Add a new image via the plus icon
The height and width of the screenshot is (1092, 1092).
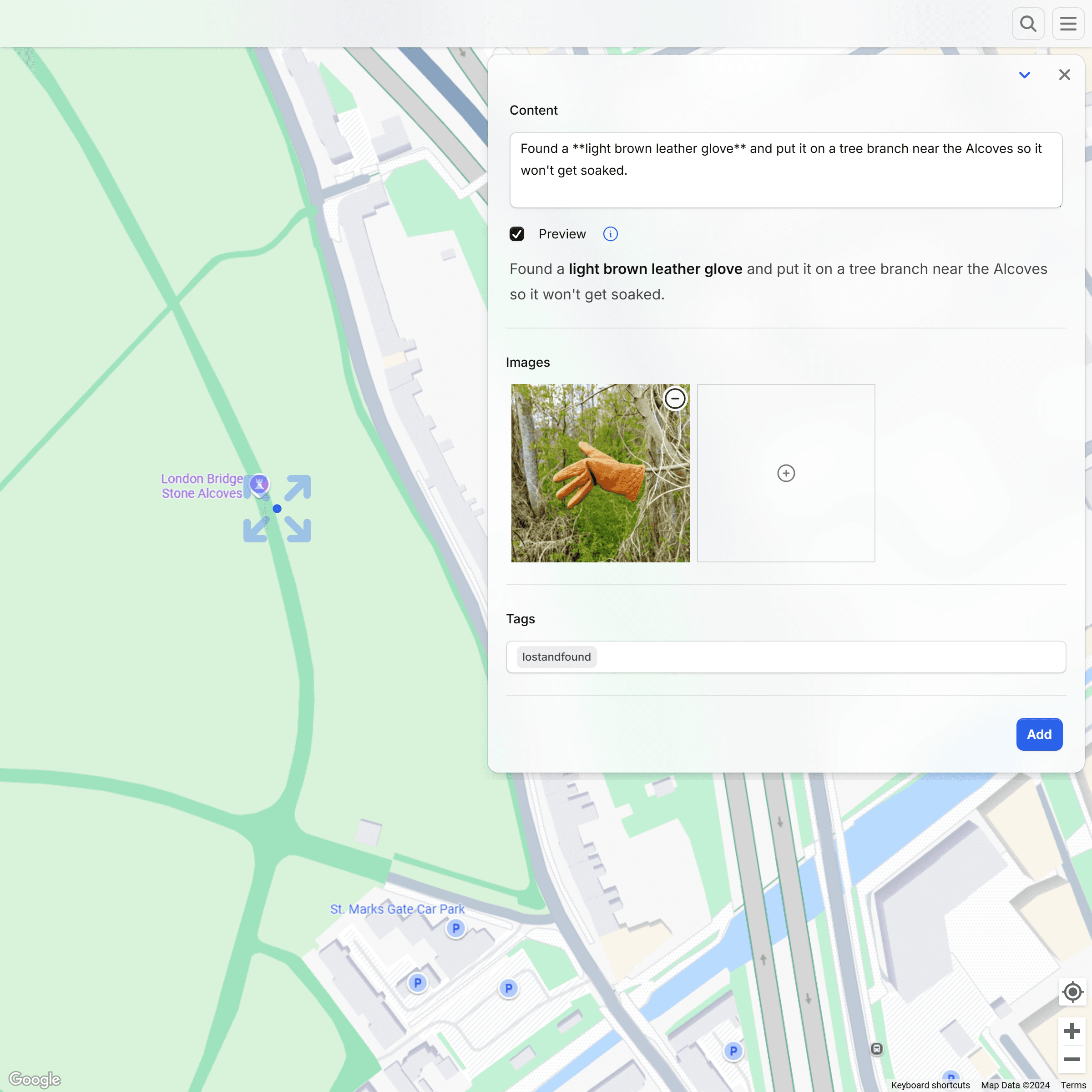click(x=786, y=473)
